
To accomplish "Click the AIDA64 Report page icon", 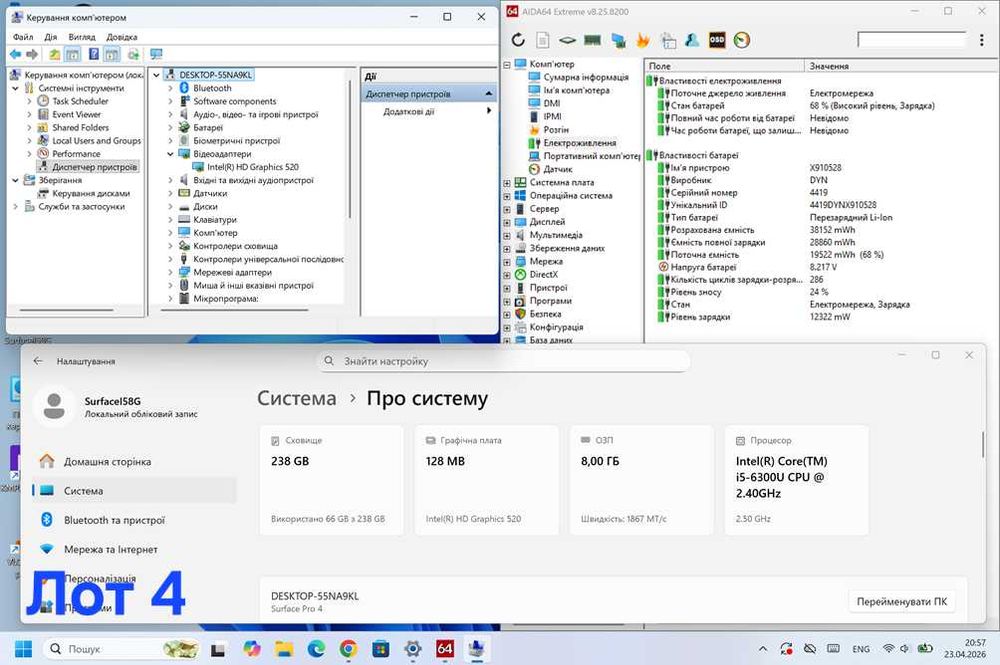I will pyautogui.click(x=542, y=40).
